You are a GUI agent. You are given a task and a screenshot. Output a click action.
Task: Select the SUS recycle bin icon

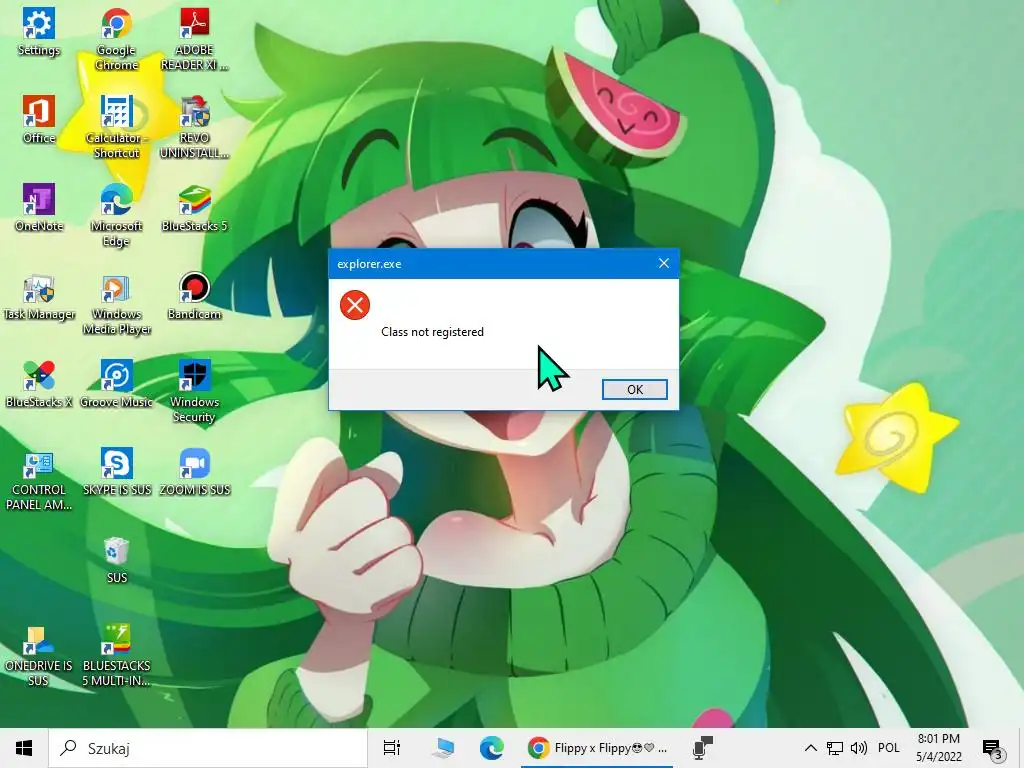(x=116, y=560)
